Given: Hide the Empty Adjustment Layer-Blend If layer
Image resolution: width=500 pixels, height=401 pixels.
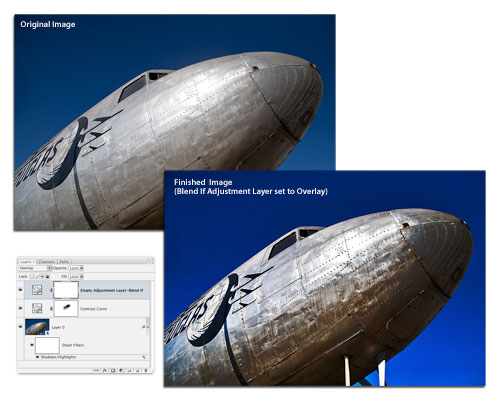Looking at the screenshot, I should tap(20, 290).
